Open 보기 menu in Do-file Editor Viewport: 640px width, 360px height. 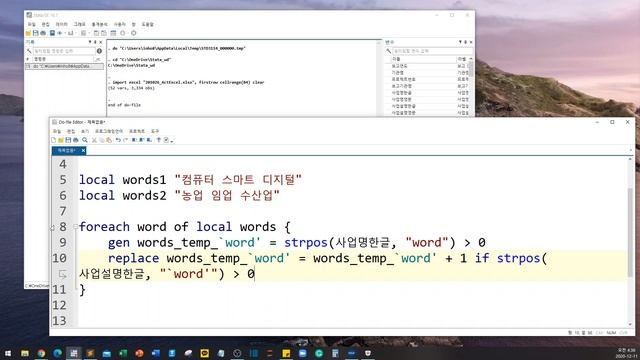pos(85,131)
